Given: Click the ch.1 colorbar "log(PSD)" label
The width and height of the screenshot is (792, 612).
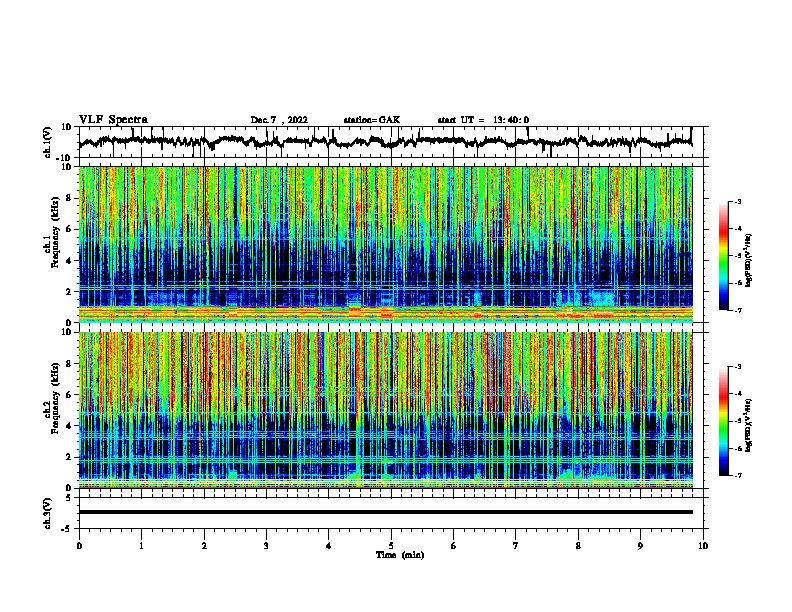Looking at the screenshot, I should 748,260.
